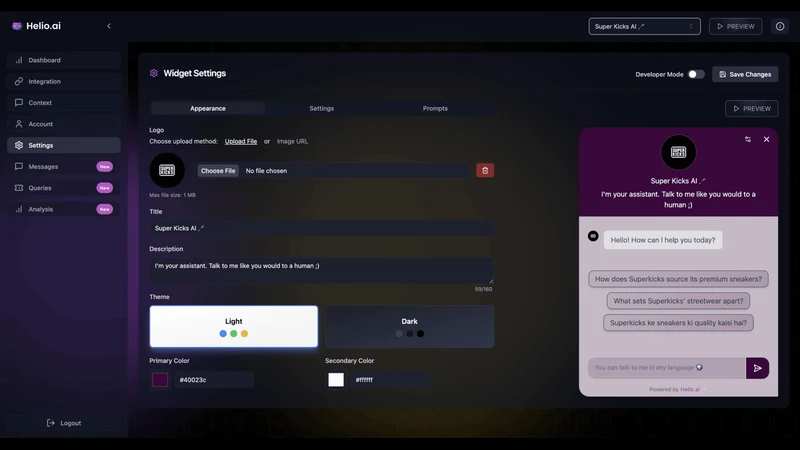
Task: Close the chat widget preview
Action: pos(766,139)
